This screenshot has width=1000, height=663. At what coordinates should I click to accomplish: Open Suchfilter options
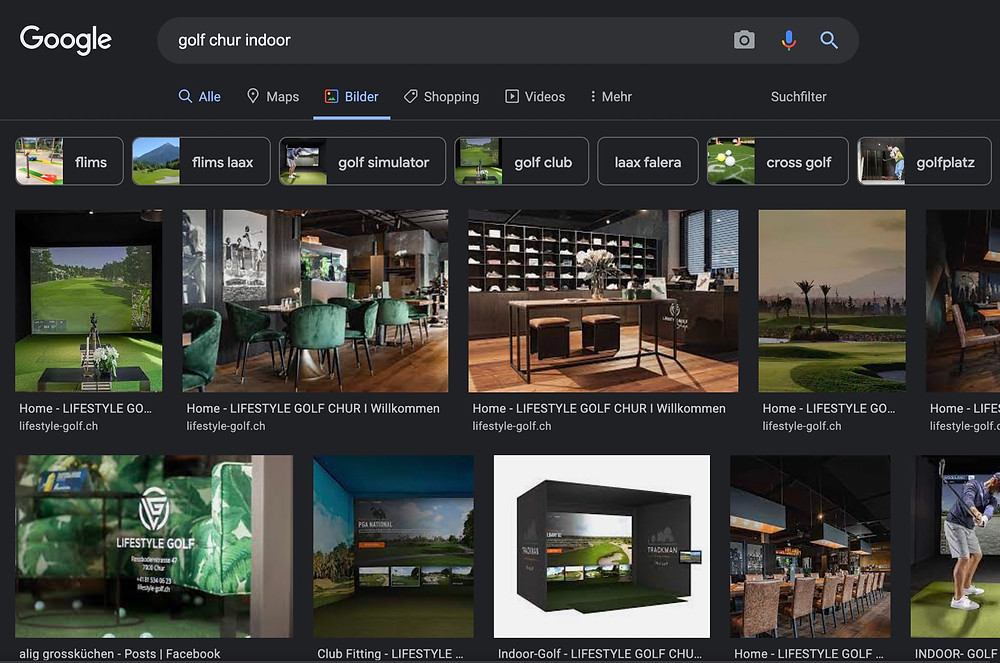(798, 96)
